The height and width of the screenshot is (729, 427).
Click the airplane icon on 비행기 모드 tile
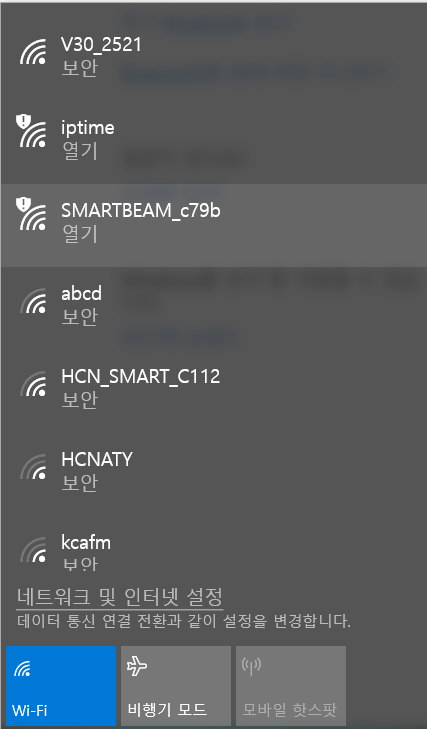pyautogui.click(x=137, y=666)
